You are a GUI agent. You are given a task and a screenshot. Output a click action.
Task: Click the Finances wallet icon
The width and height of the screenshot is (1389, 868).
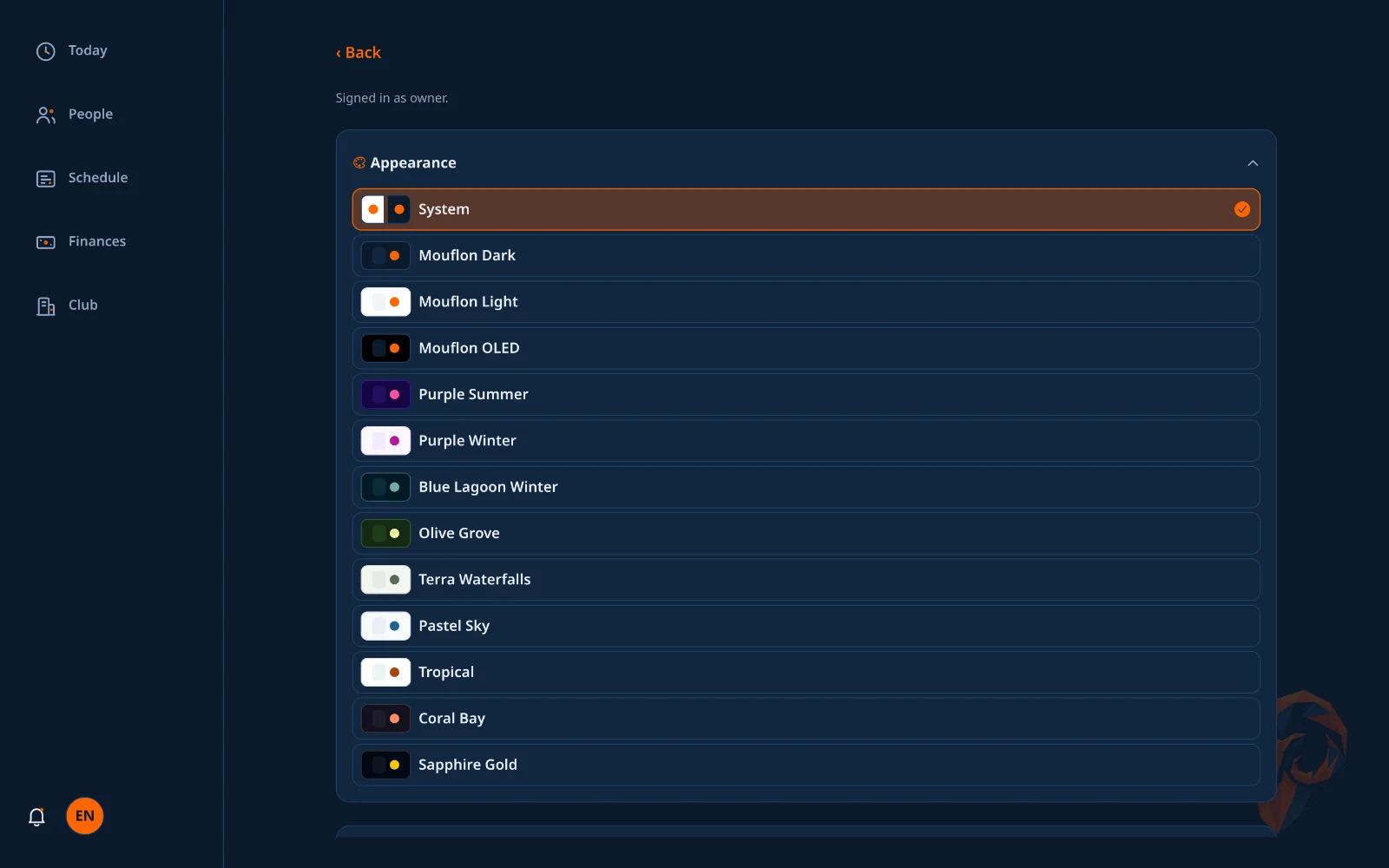[46, 242]
